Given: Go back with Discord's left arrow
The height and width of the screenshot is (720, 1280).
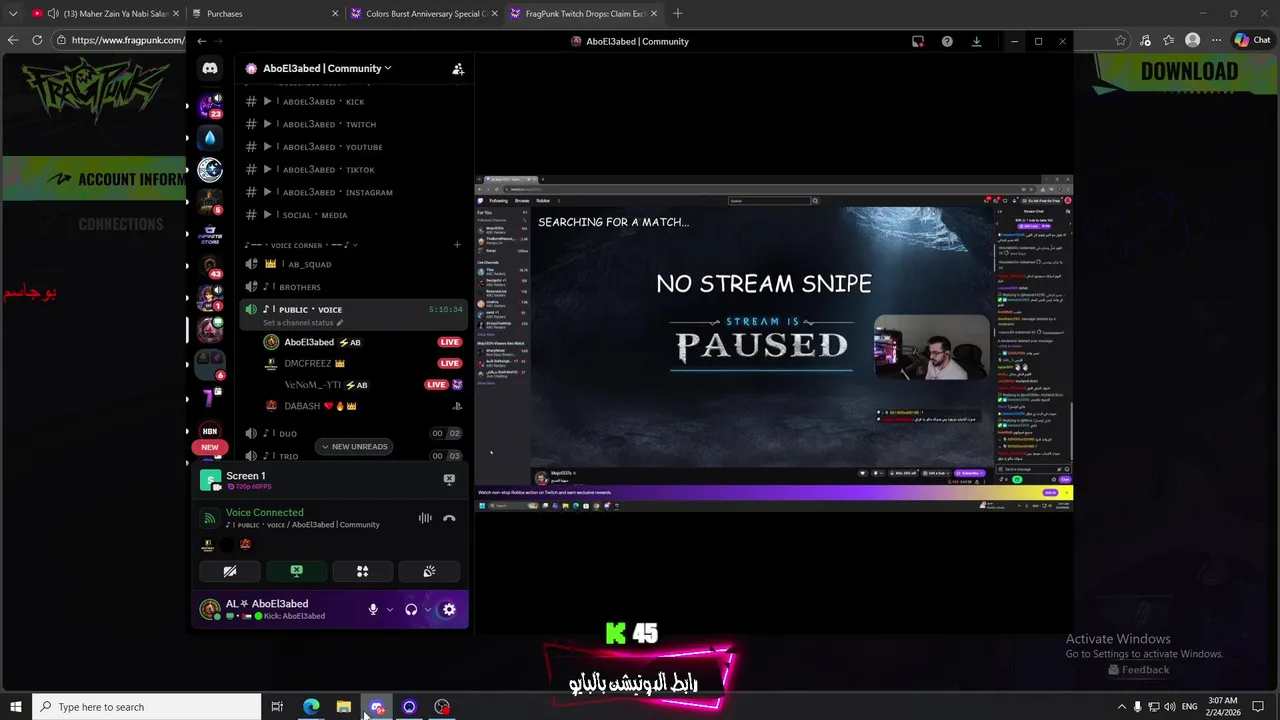Looking at the screenshot, I should tap(201, 41).
